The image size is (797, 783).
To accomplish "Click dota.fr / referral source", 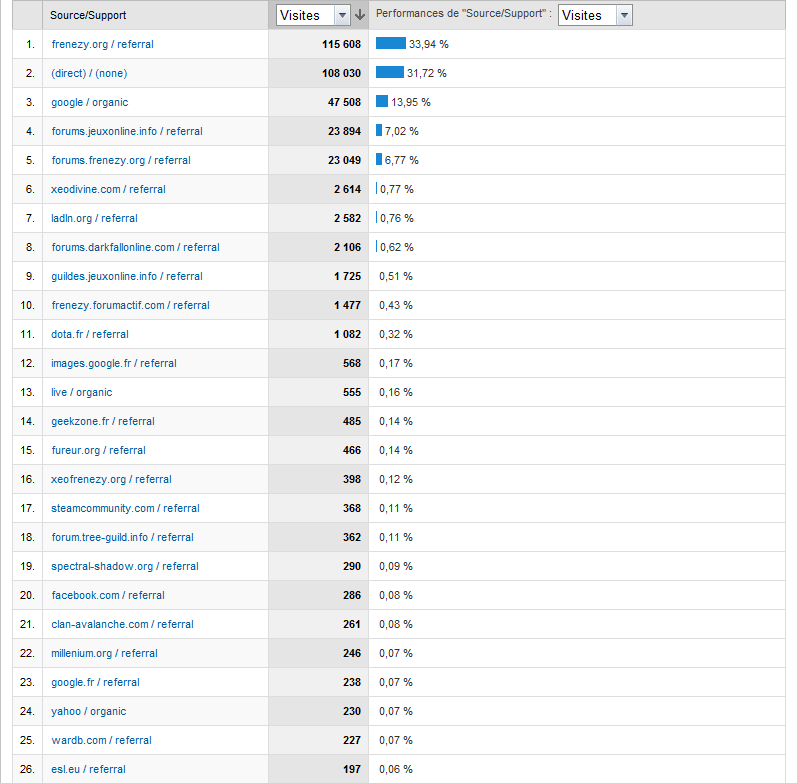I will [89, 334].
